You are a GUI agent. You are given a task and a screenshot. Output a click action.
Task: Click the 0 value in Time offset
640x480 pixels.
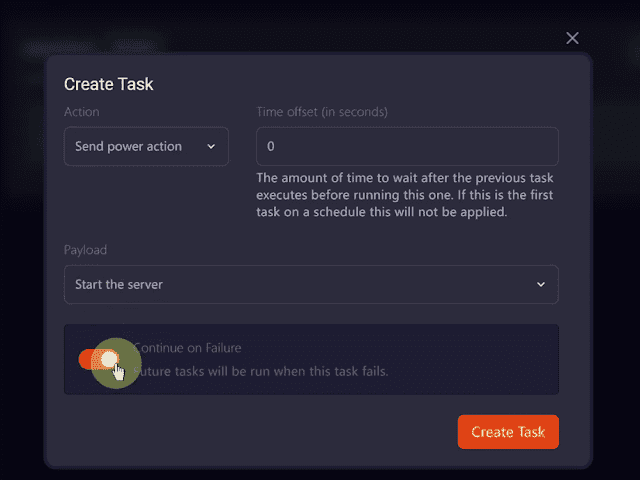[x=271, y=146]
